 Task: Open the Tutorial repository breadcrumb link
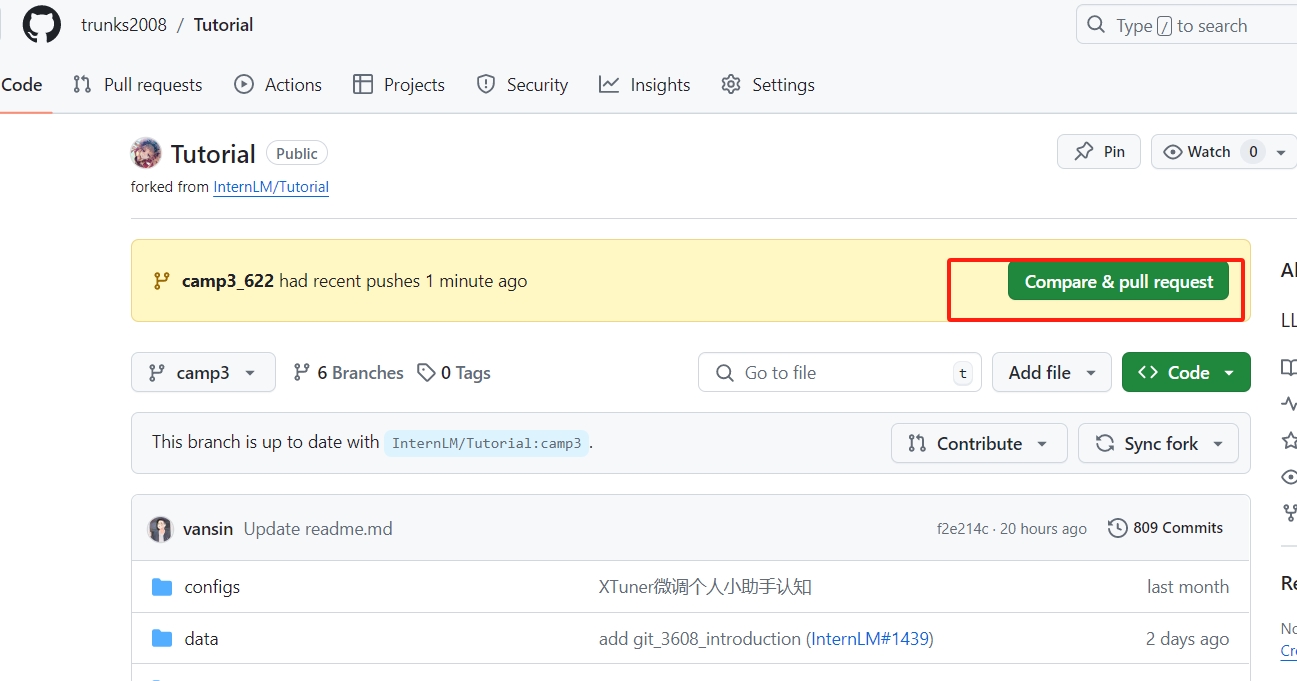click(x=223, y=25)
